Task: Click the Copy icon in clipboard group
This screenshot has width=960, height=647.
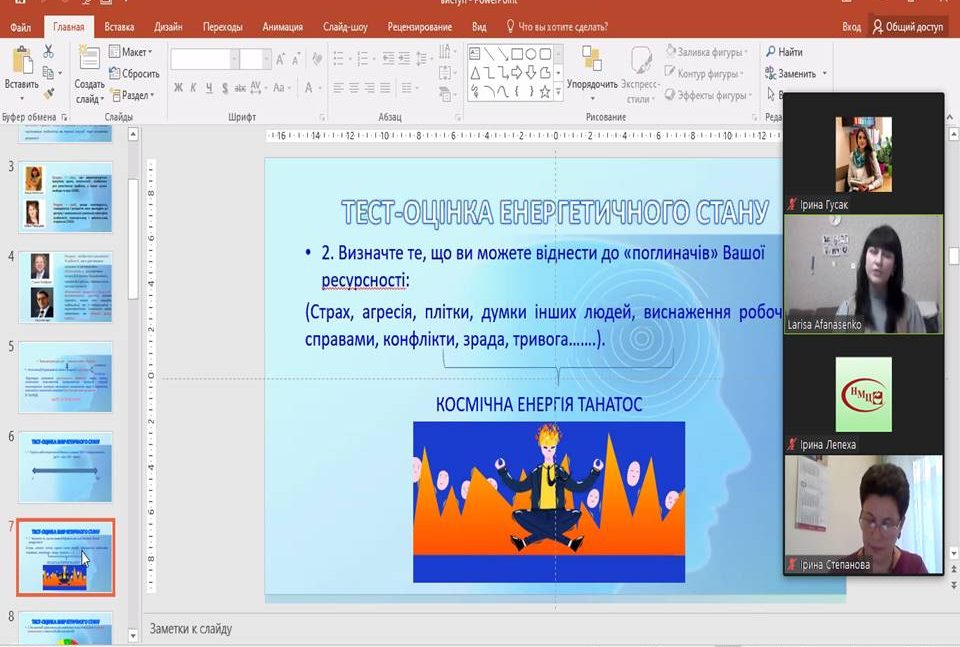Action: (x=48, y=73)
